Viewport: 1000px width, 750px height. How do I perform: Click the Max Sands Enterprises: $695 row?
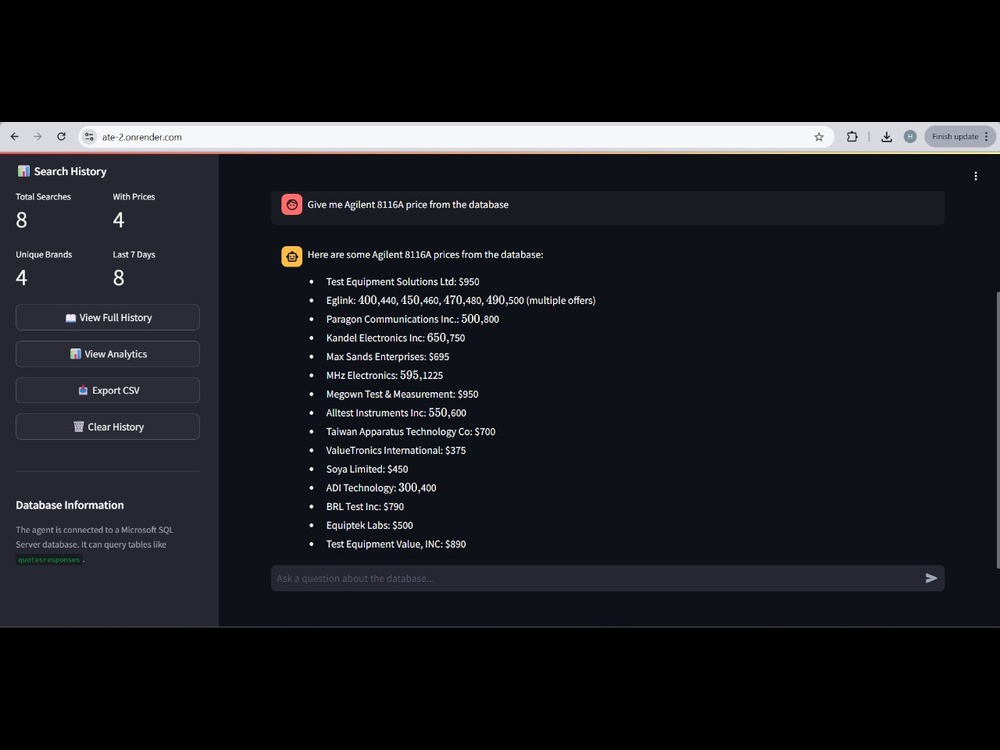(x=388, y=357)
